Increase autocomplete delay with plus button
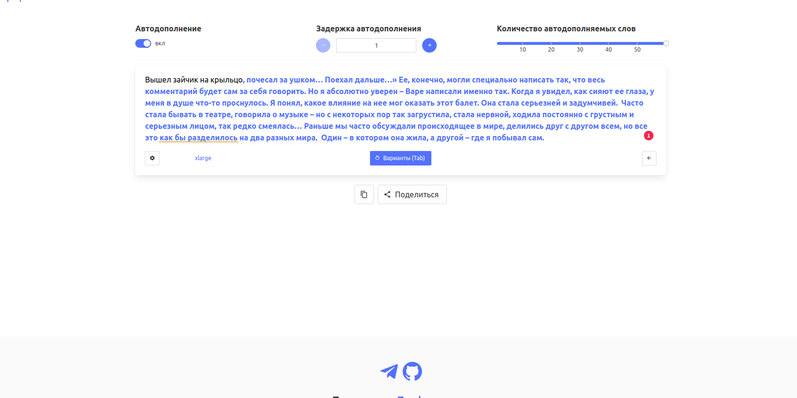 [430, 45]
